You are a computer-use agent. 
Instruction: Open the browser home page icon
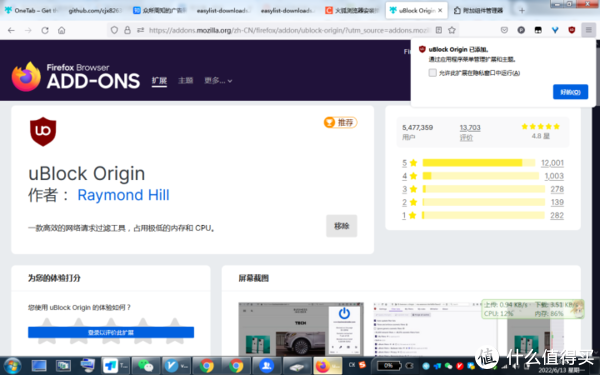[x=62, y=30]
